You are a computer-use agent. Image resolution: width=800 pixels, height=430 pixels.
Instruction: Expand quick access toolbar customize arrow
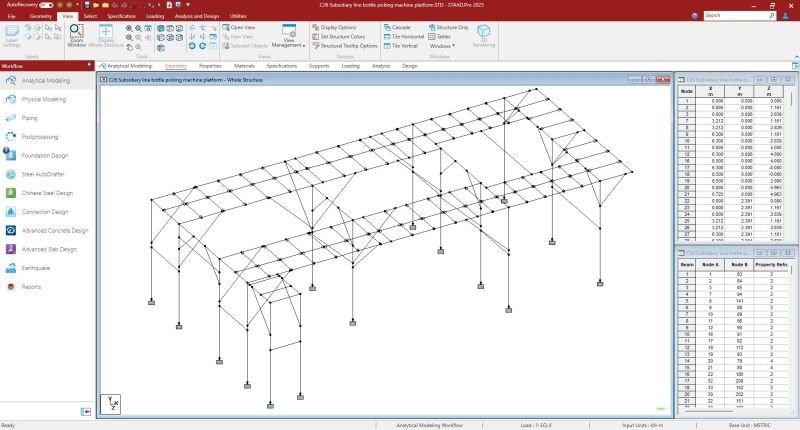188,5
